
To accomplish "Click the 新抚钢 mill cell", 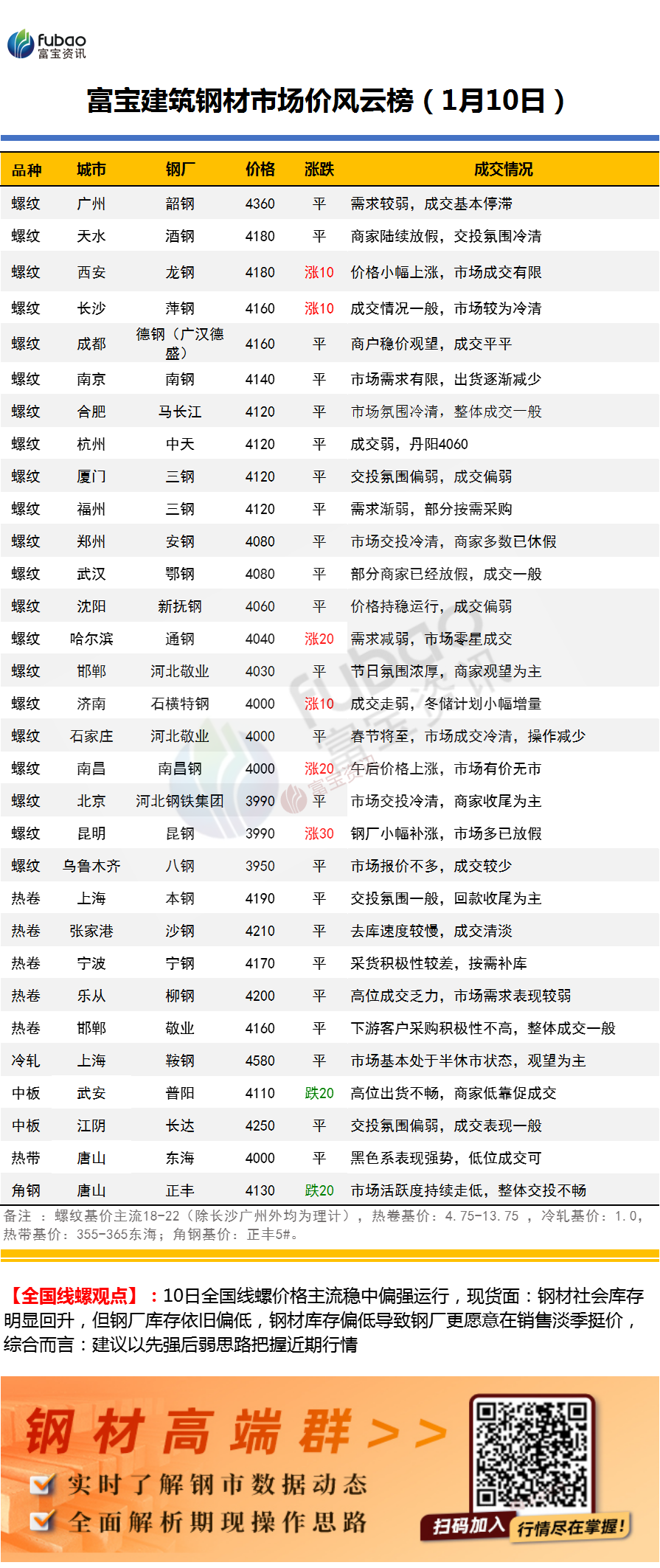I will click(x=180, y=606).
